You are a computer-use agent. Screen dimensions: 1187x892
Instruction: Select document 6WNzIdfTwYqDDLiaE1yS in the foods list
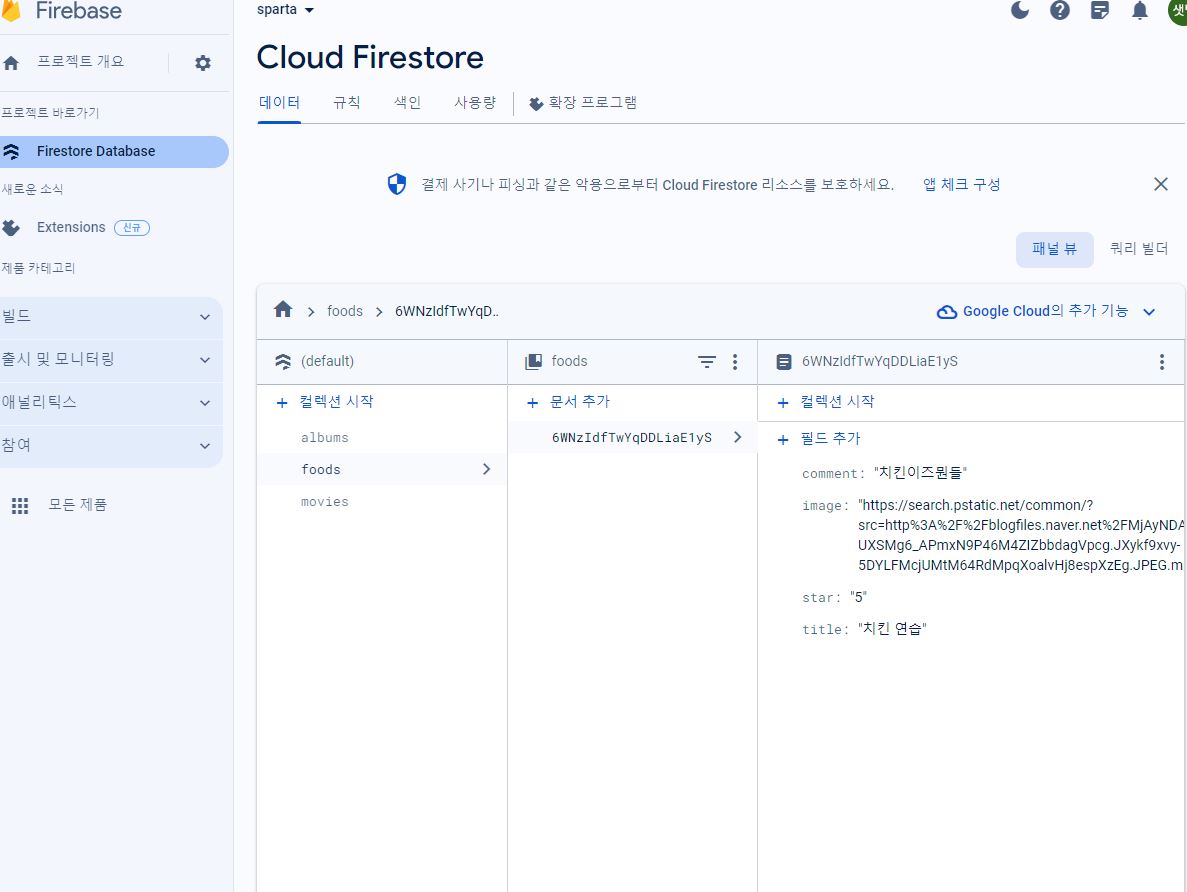632,438
